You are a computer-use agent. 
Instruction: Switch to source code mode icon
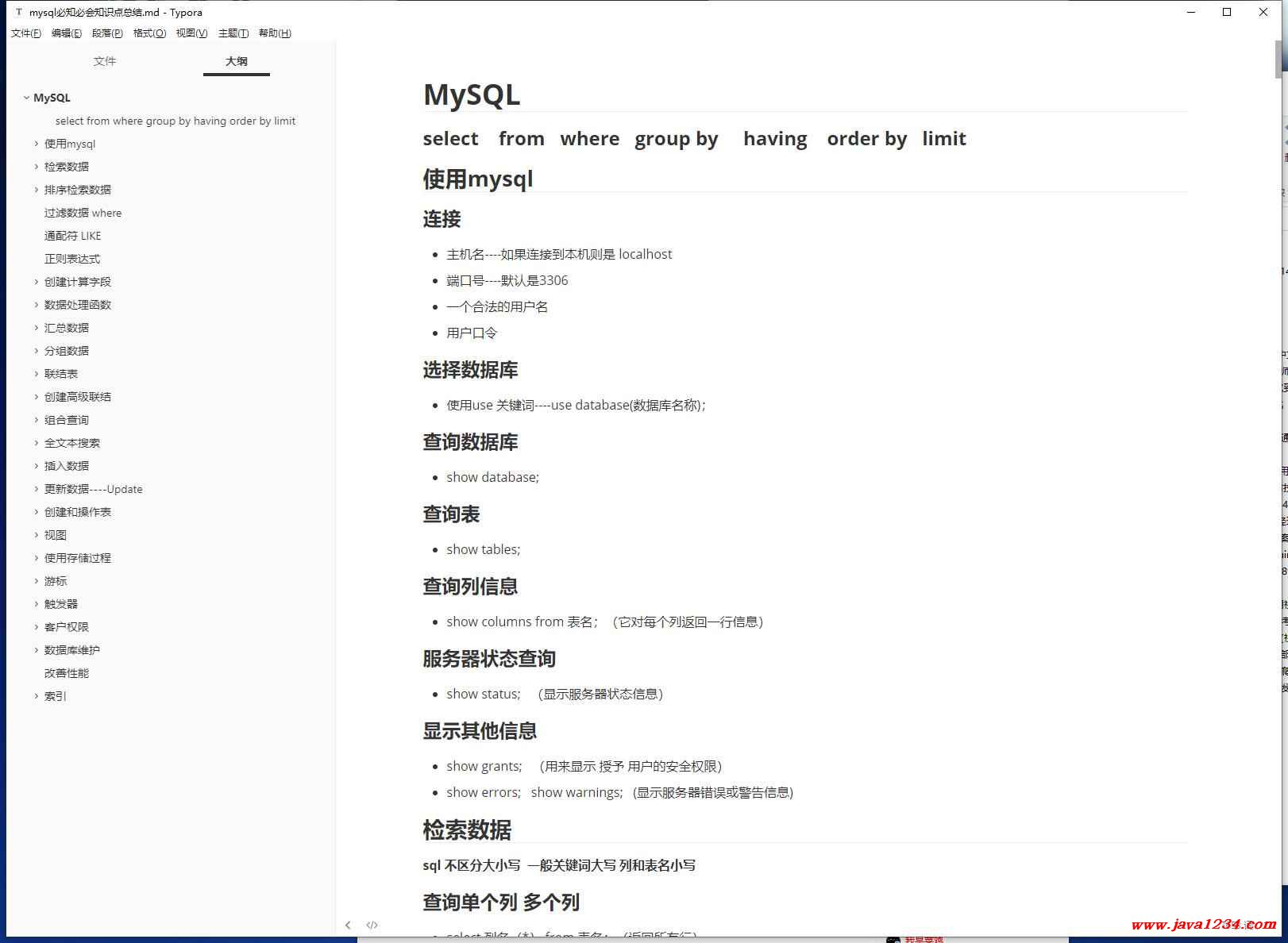pos(372,925)
